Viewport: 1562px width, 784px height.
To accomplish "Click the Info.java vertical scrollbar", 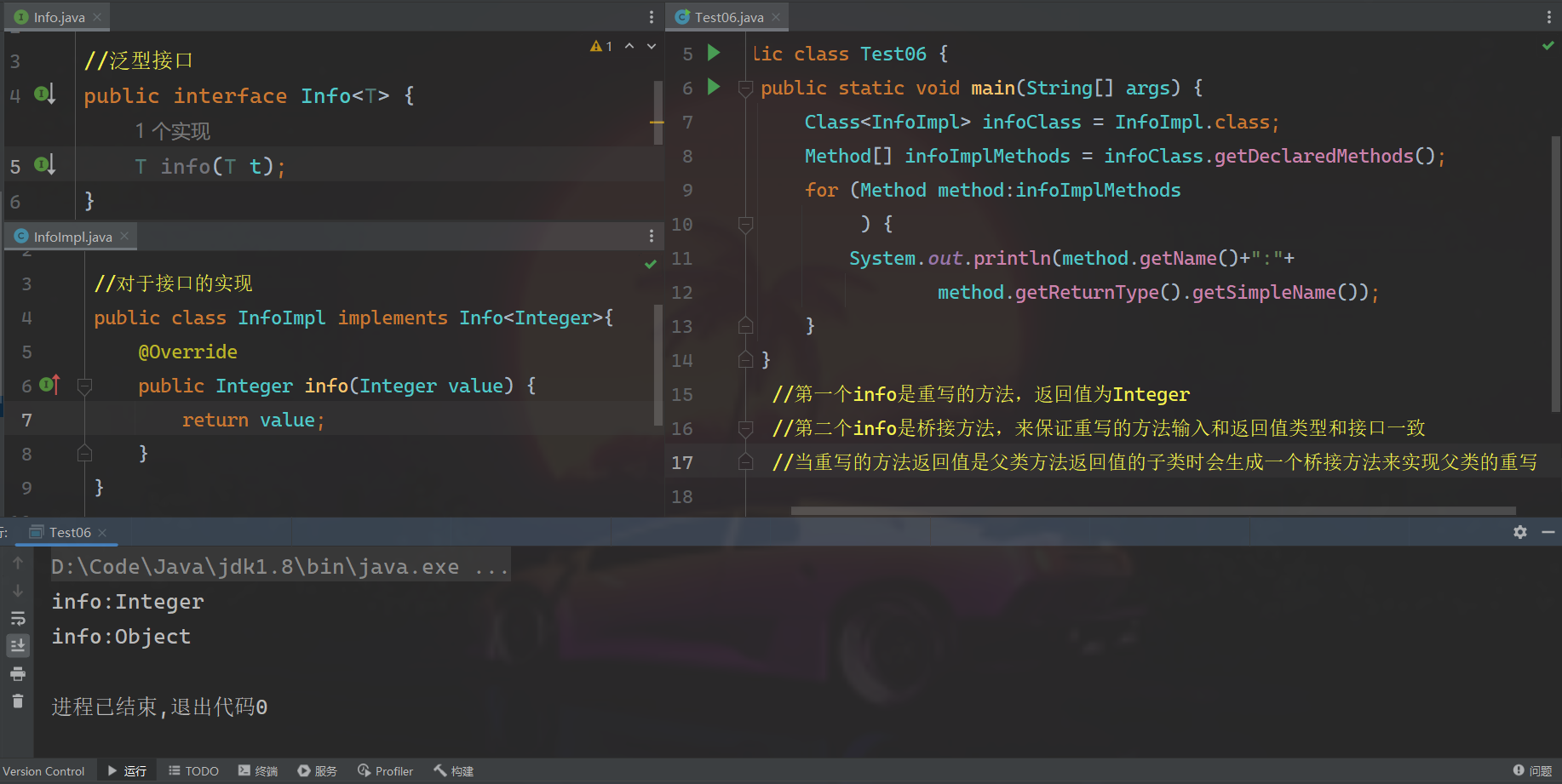I will pyautogui.click(x=658, y=113).
